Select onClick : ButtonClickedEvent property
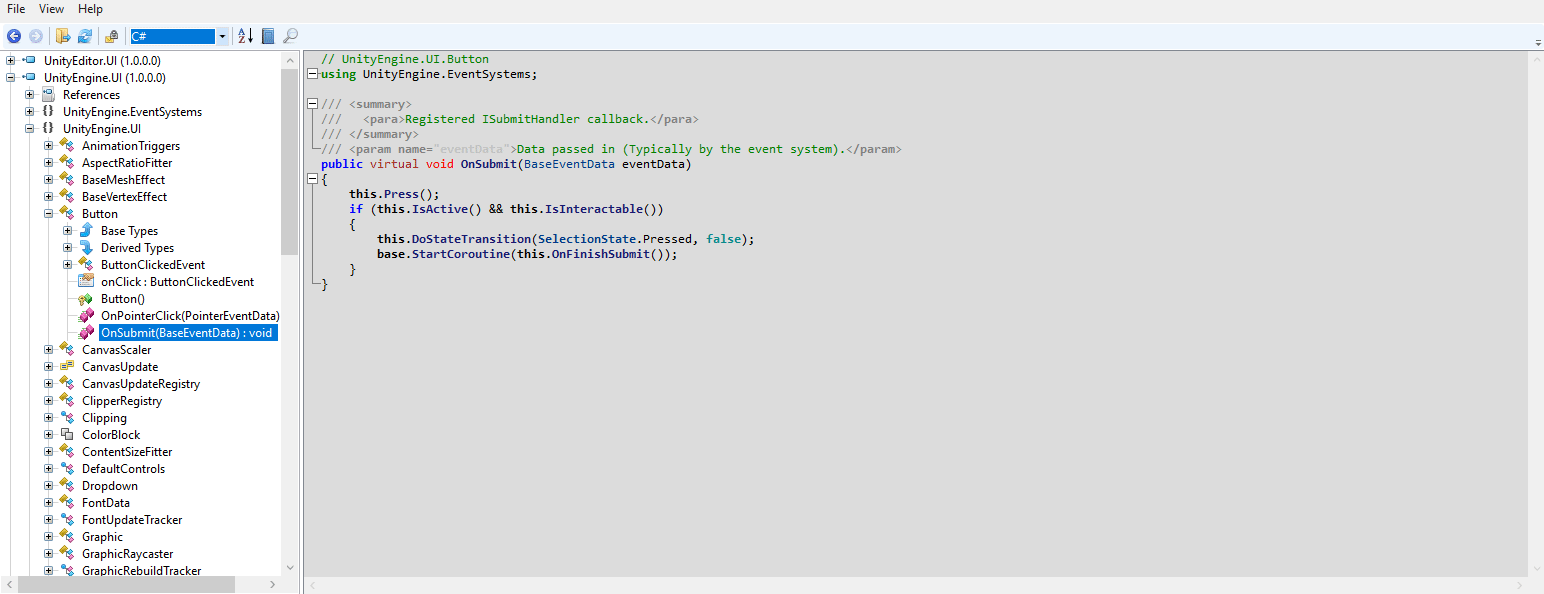Image resolution: width=1544 pixels, height=594 pixels. (x=178, y=282)
